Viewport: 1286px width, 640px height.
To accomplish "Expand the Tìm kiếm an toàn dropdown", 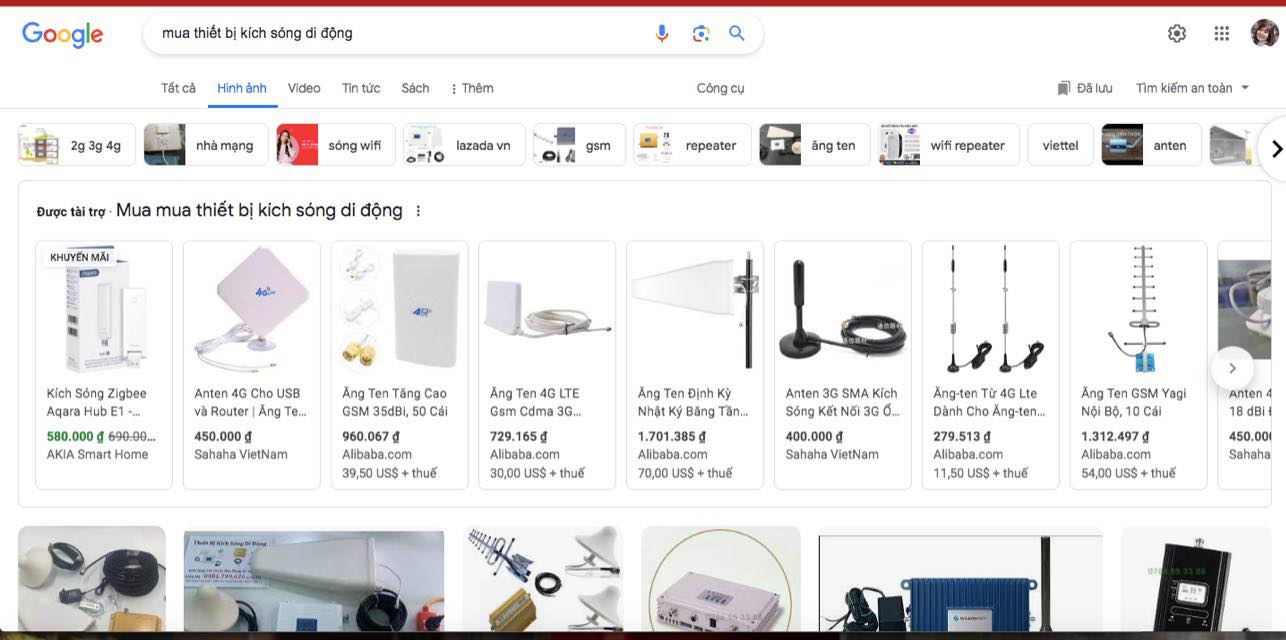I will 1192,88.
